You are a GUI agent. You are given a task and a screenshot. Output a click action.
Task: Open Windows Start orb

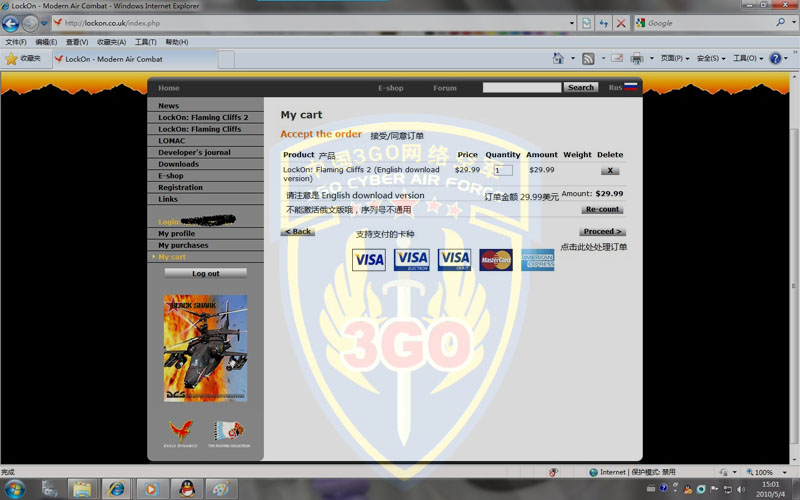(14, 489)
